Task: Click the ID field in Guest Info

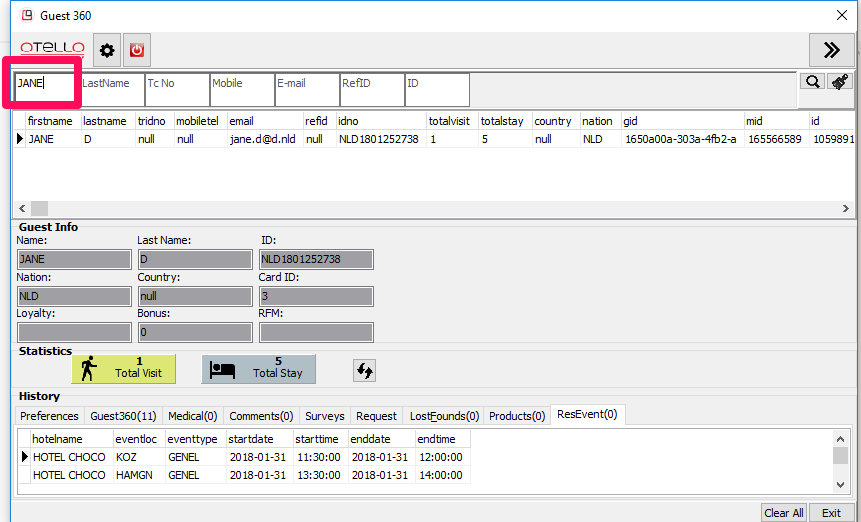Action: pyautogui.click(x=316, y=259)
